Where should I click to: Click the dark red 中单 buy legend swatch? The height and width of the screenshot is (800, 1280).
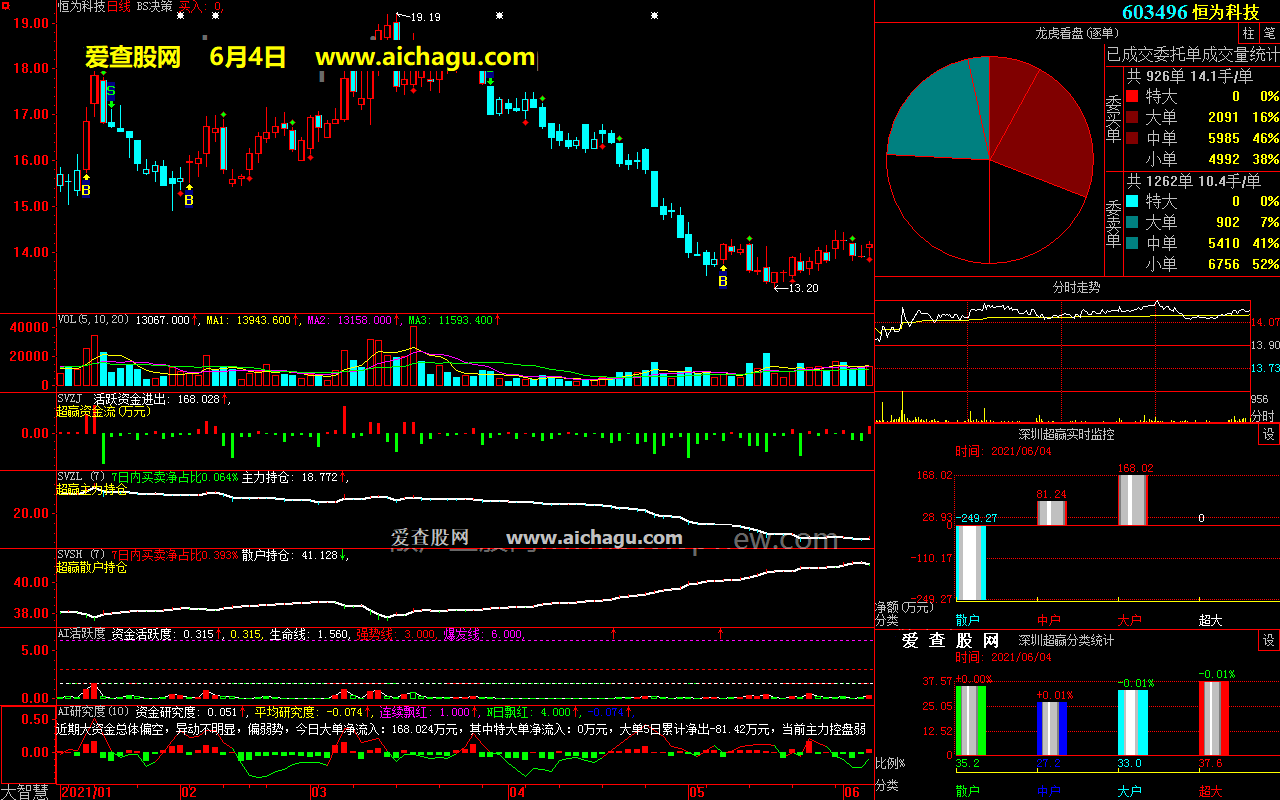pyautogui.click(x=1132, y=138)
